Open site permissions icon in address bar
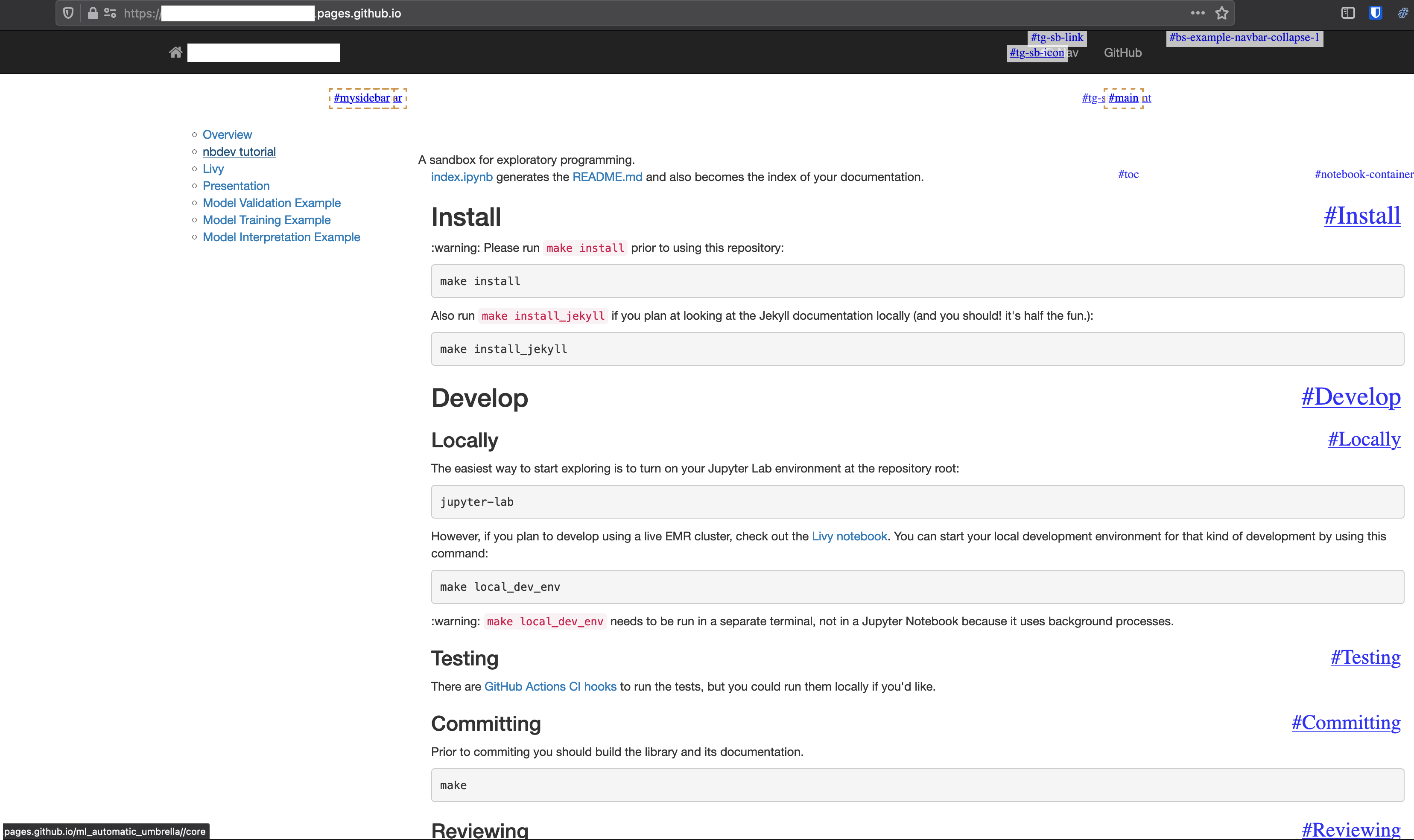The width and height of the screenshot is (1414, 840). pyautogui.click(x=110, y=13)
